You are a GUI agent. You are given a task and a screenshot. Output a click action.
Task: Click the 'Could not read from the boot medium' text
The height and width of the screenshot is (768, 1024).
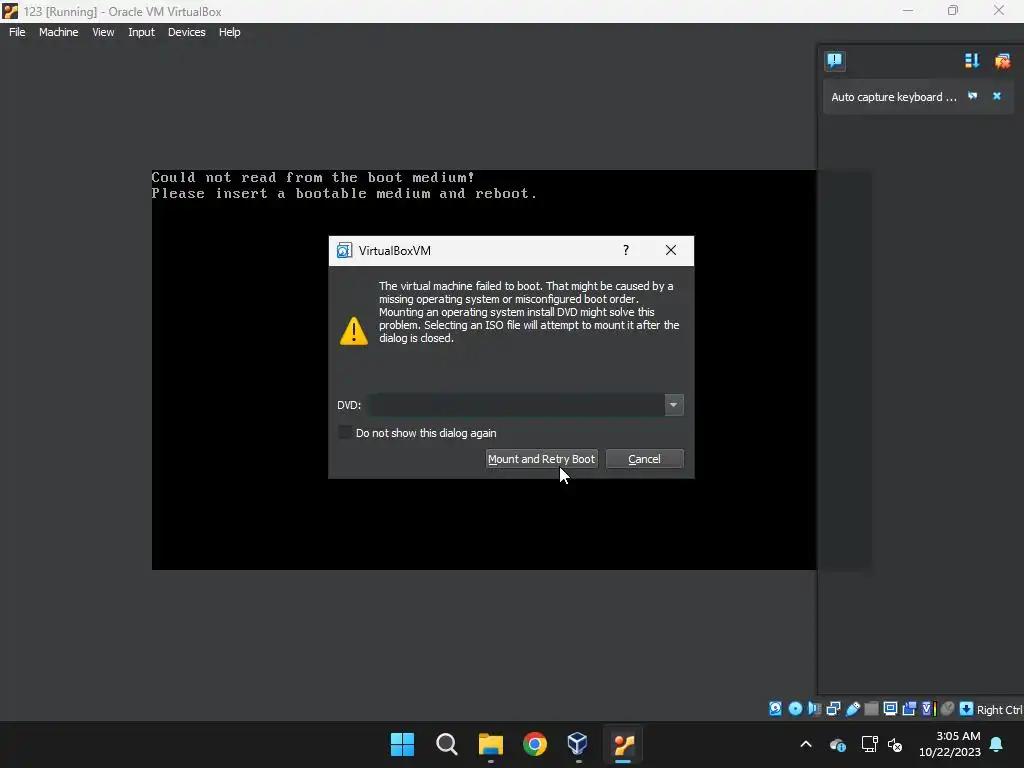[313, 178]
